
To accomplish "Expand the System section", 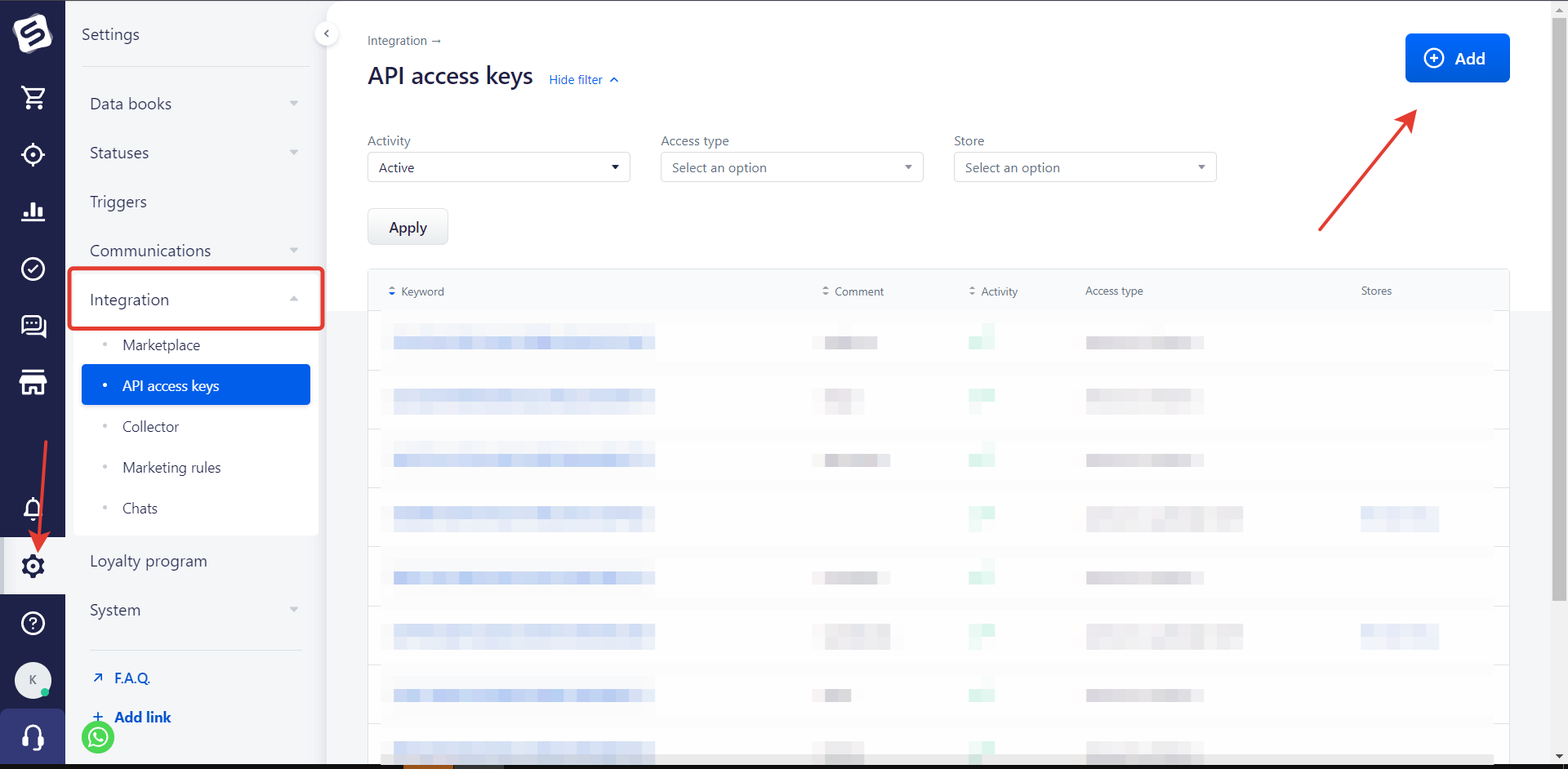I will (x=194, y=610).
